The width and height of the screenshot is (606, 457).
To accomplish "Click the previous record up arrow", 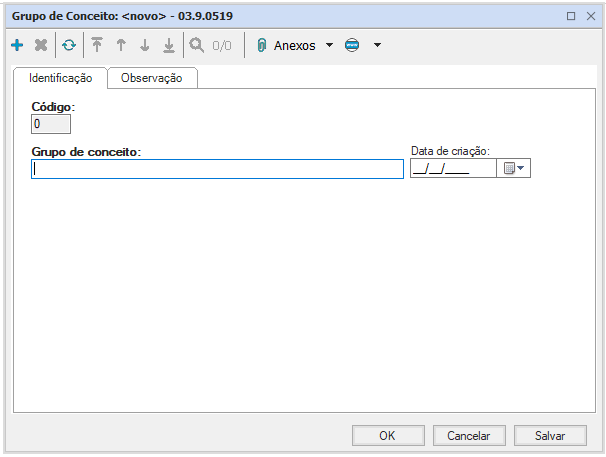I will tap(121, 46).
